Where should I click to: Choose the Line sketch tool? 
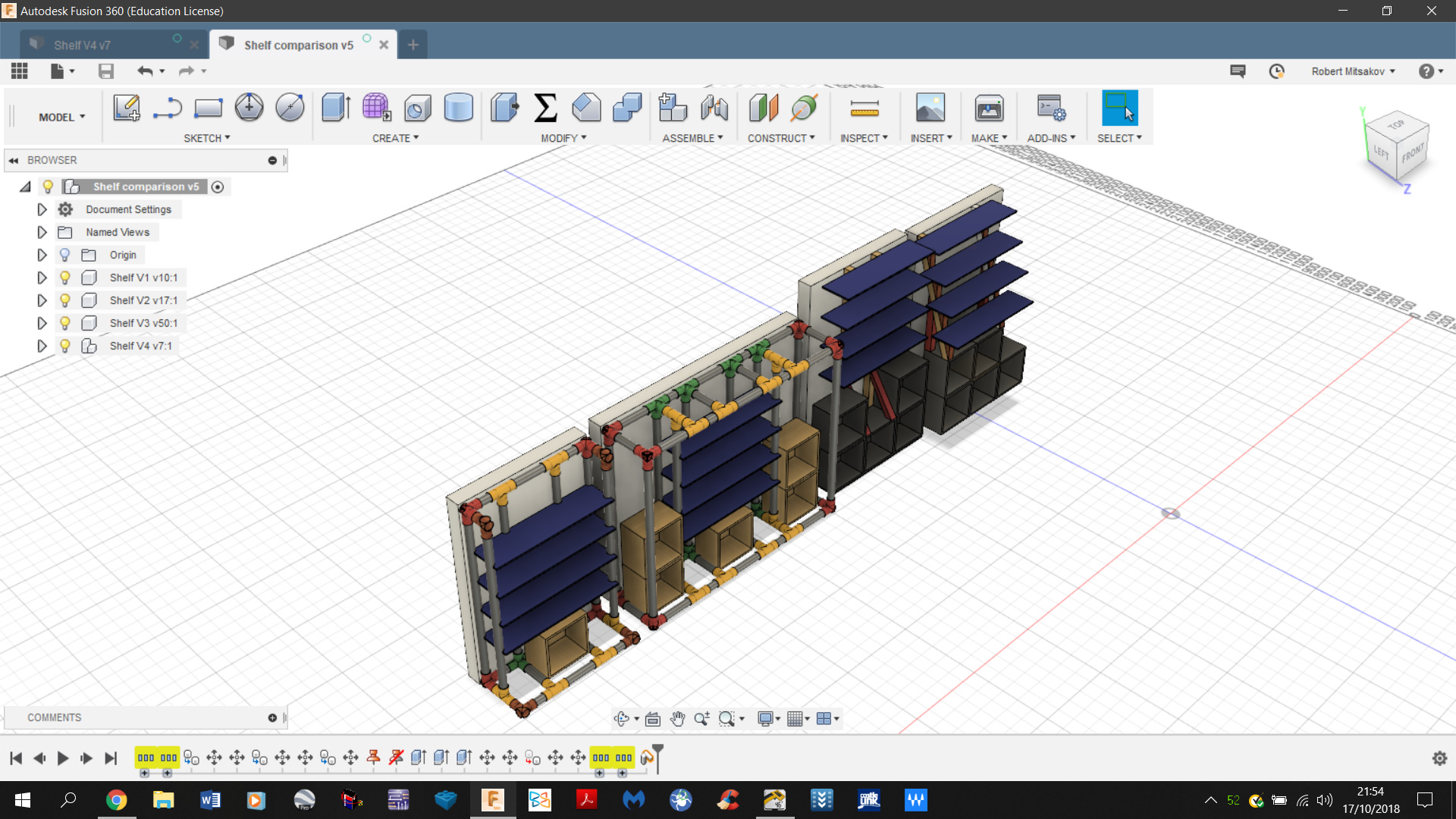[167, 108]
